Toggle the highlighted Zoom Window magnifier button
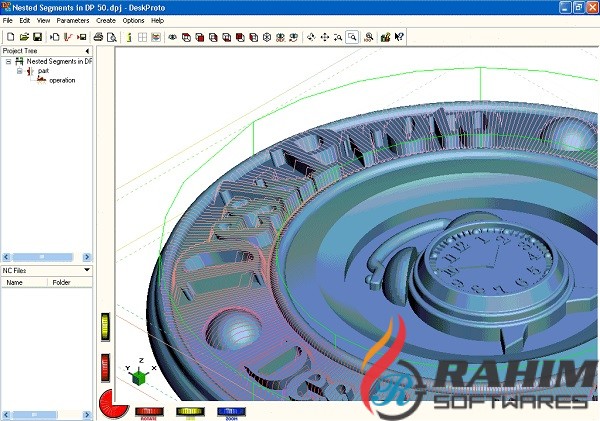 tap(352, 37)
